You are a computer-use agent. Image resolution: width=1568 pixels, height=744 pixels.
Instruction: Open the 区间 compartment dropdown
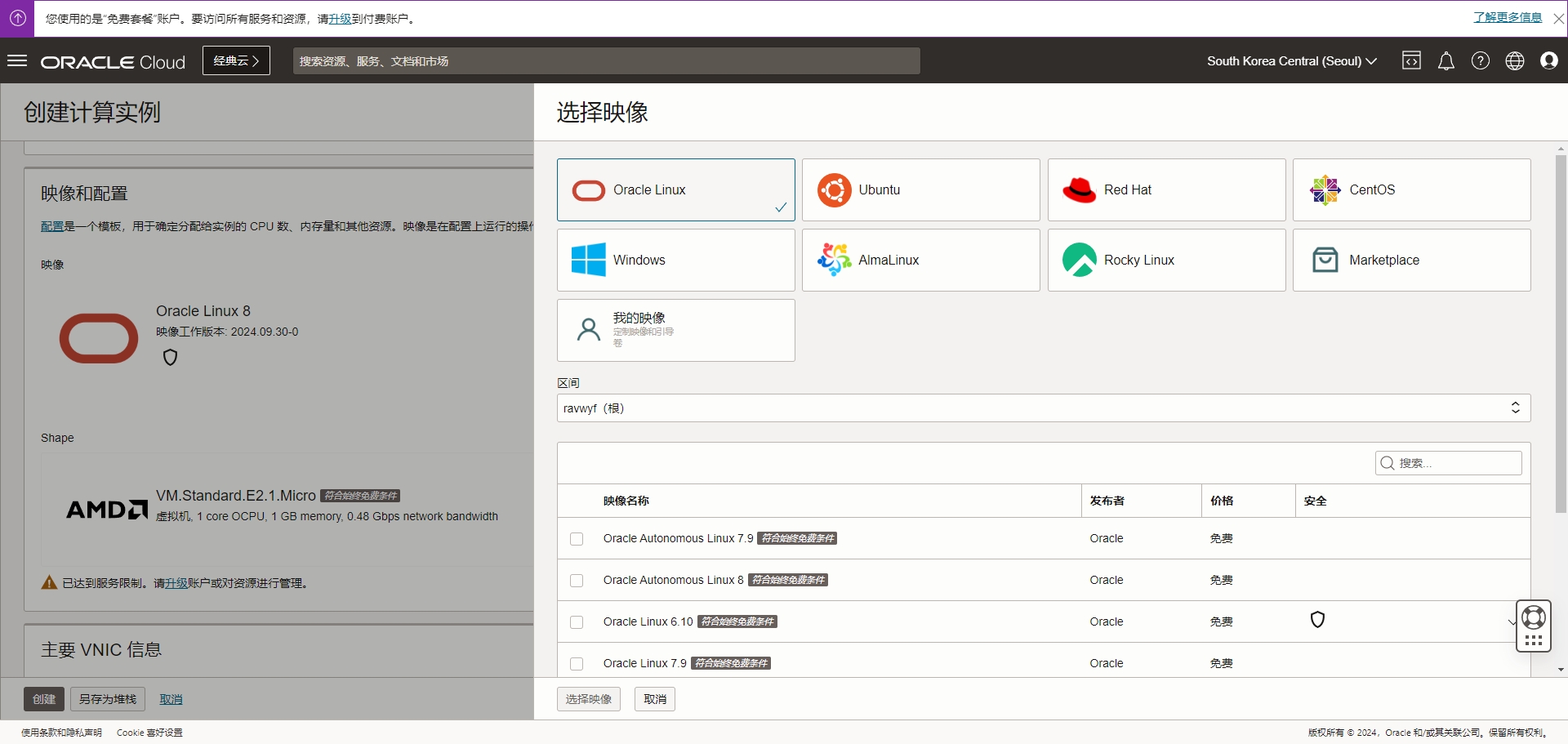click(x=1043, y=408)
